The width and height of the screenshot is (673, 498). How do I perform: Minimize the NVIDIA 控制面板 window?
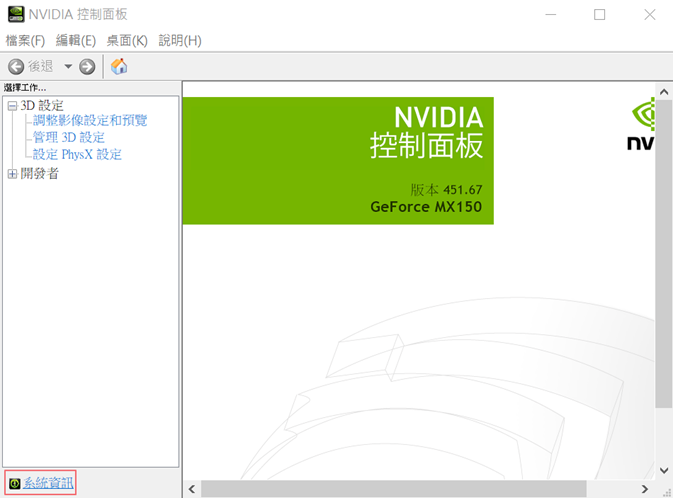(x=551, y=15)
